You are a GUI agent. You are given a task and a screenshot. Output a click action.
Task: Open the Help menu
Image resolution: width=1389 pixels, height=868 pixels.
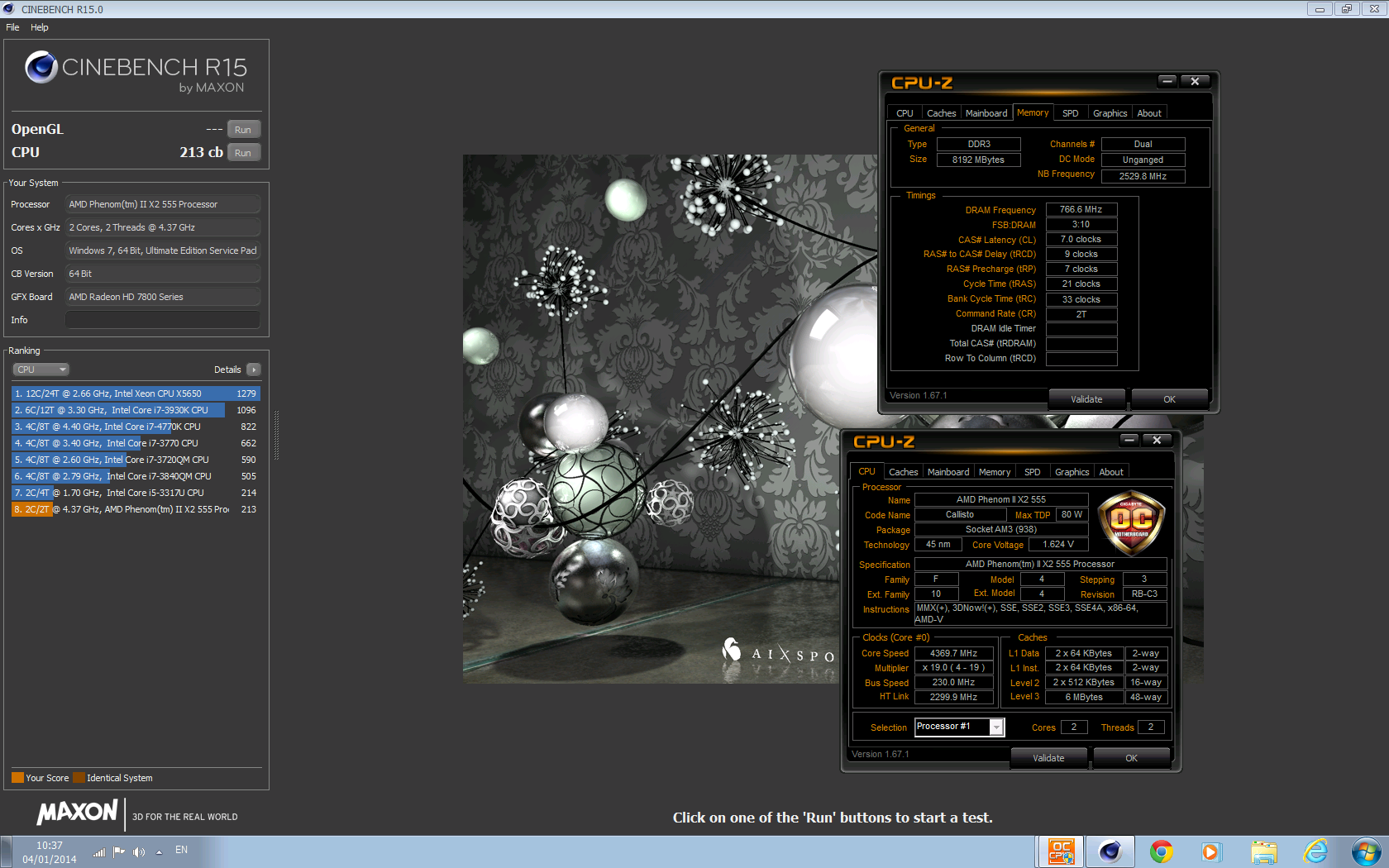tap(40, 27)
